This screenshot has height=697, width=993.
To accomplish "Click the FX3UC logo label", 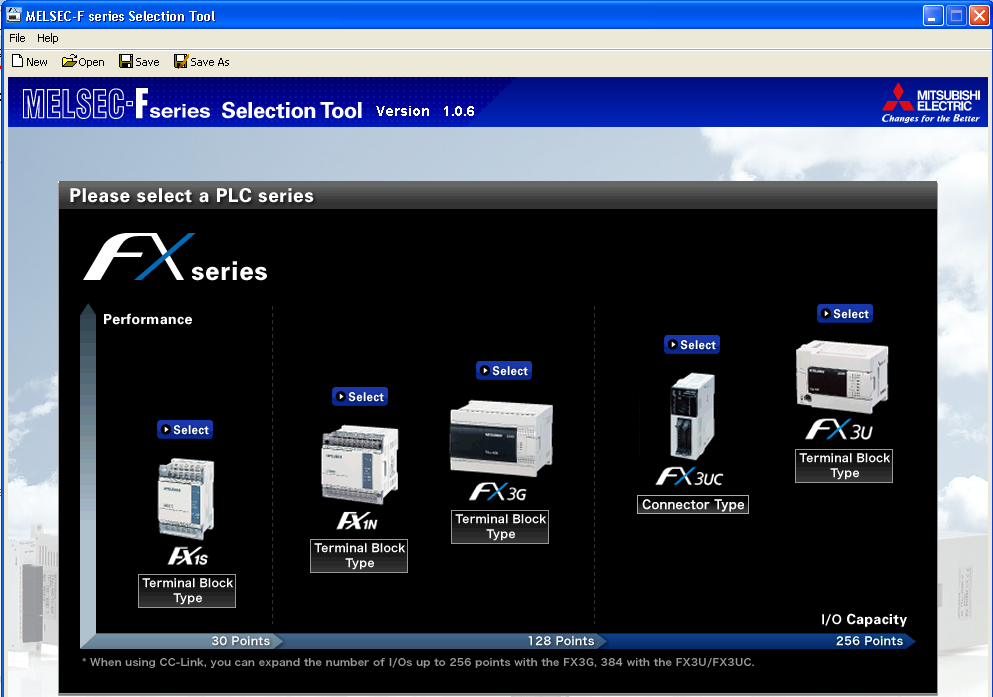I will pos(690,477).
